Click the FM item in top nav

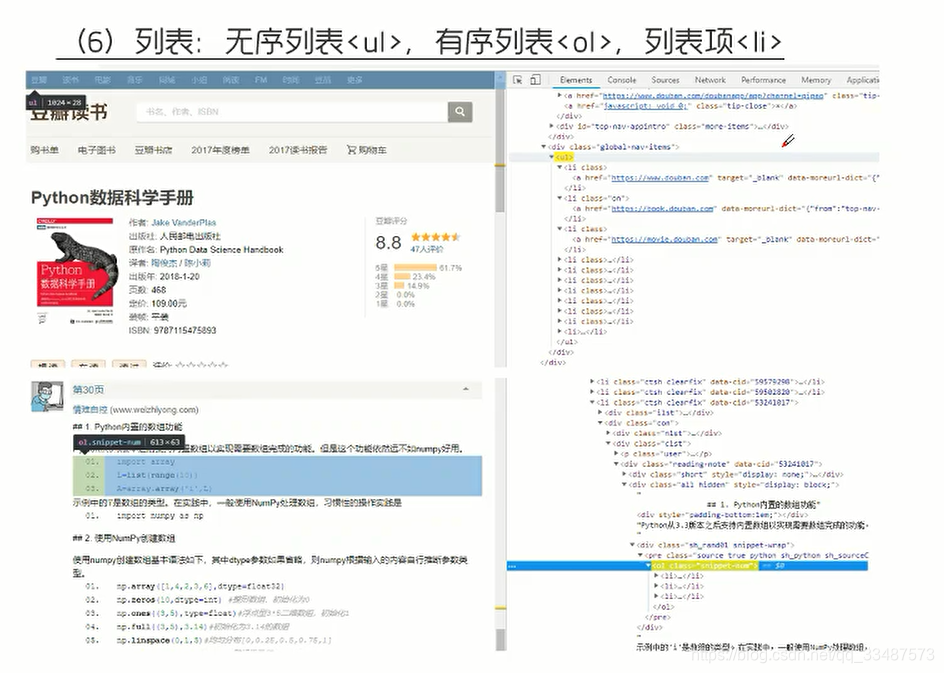coord(261,79)
